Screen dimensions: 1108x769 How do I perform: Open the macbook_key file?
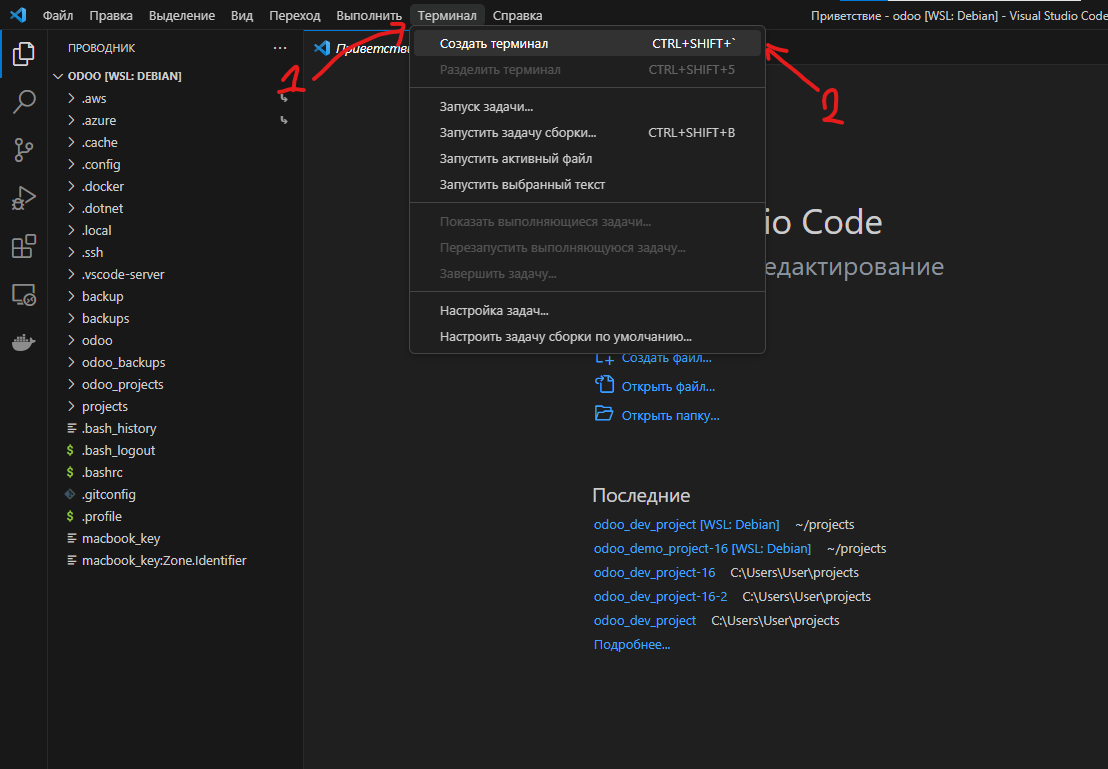(x=121, y=538)
